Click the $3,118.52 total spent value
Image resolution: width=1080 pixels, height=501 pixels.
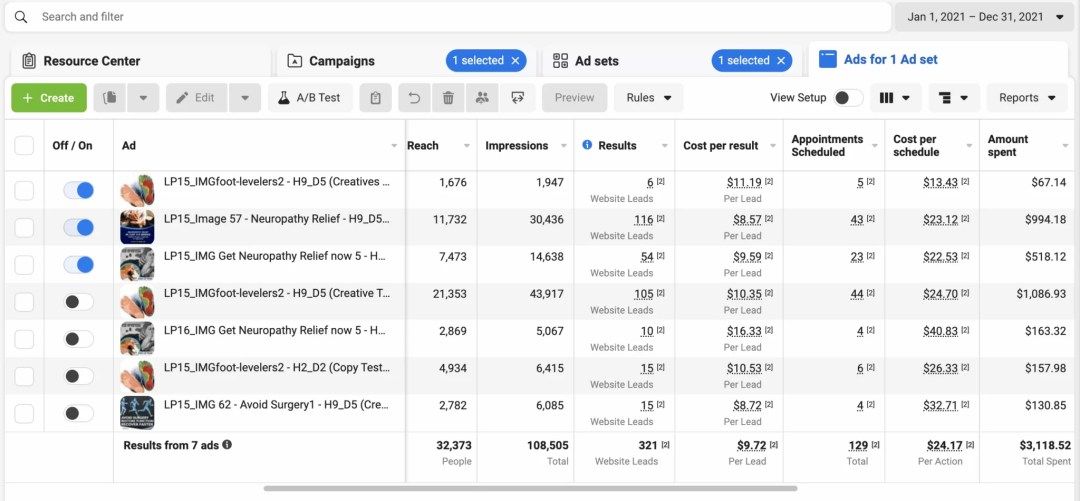(1045, 445)
